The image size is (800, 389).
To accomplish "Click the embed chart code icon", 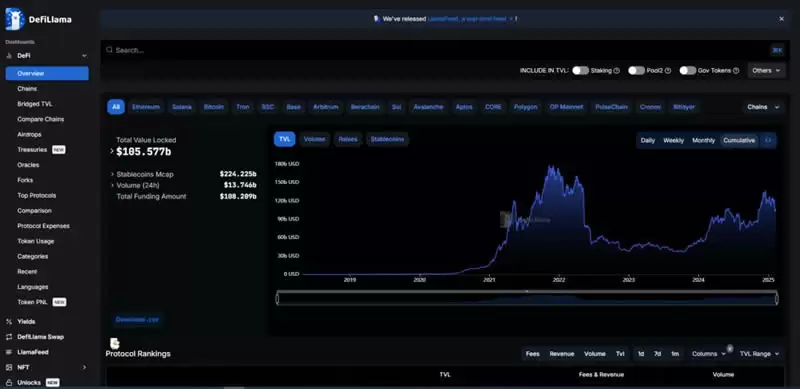I will click(768, 140).
